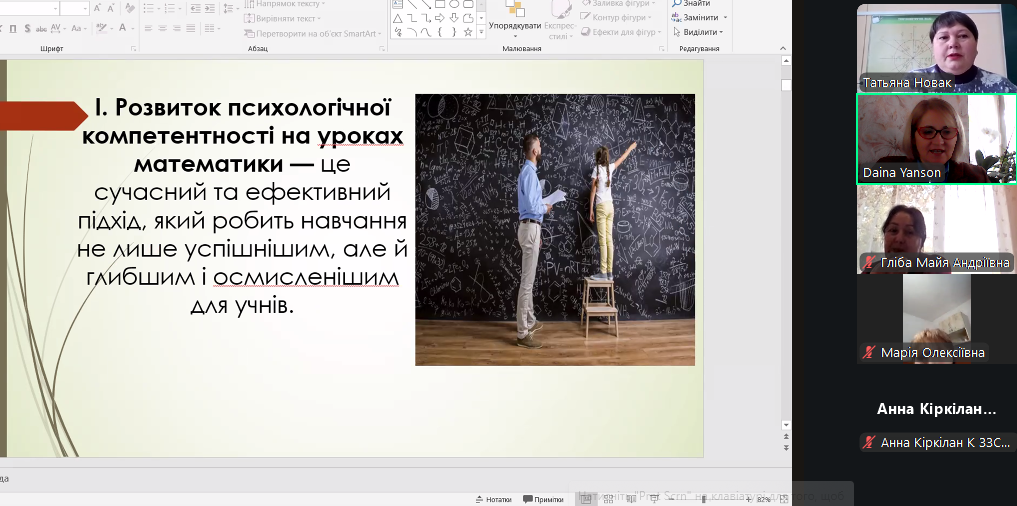1017x506 pixels.
Task: Select Татьяна Новак's video thumbnail
Action: 936,47
